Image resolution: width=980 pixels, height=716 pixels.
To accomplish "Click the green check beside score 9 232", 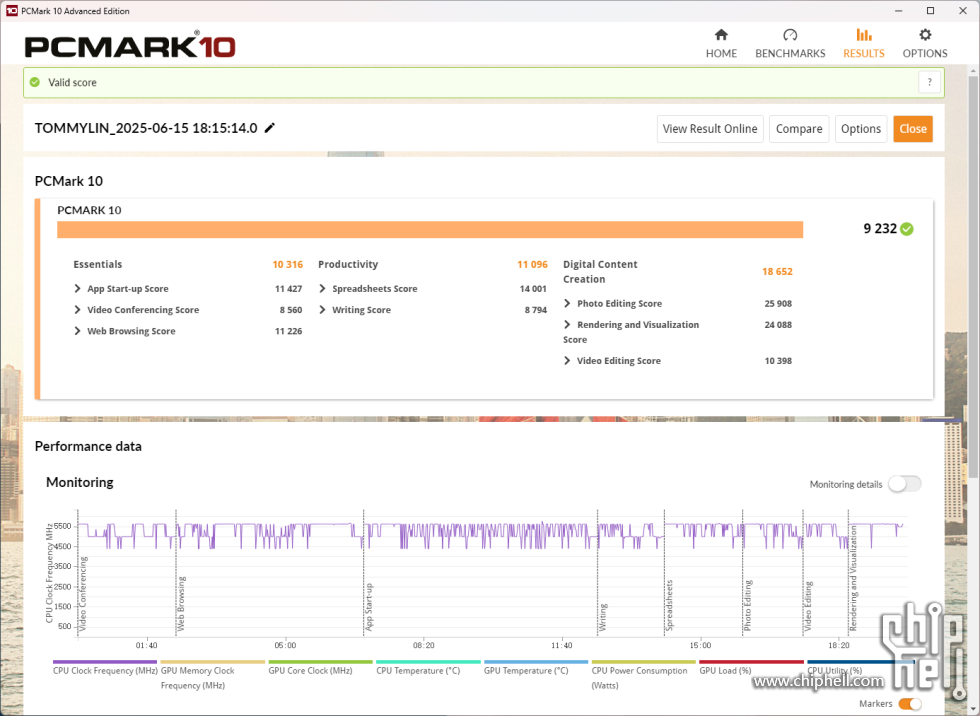I will pos(907,229).
